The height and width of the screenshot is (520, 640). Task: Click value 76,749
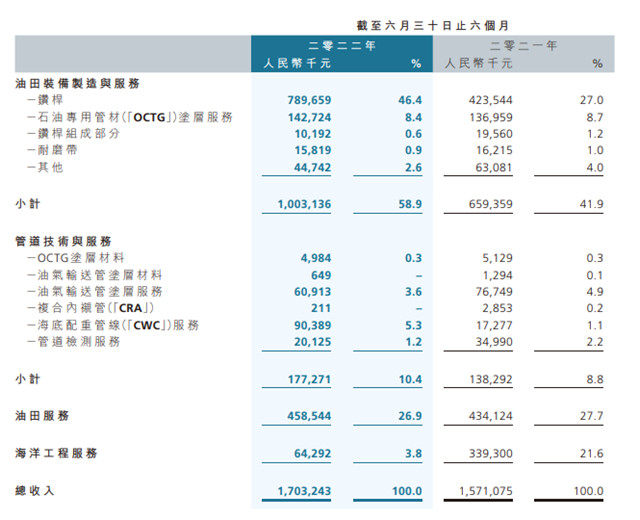(x=494, y=292)
